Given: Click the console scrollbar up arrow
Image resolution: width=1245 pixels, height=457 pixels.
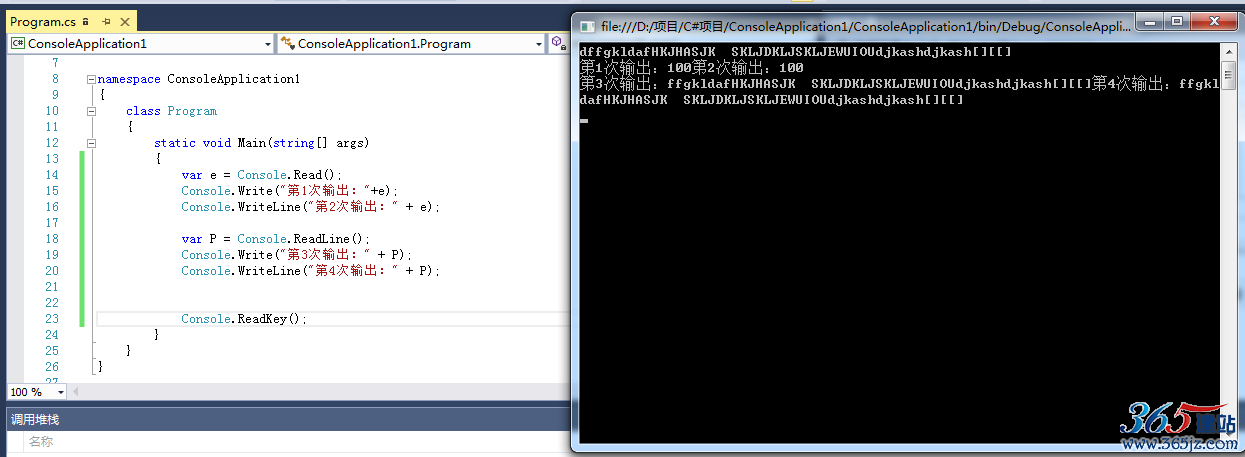Looking at the screenshot, I should pyautogui.click(x=1229, y=51).
